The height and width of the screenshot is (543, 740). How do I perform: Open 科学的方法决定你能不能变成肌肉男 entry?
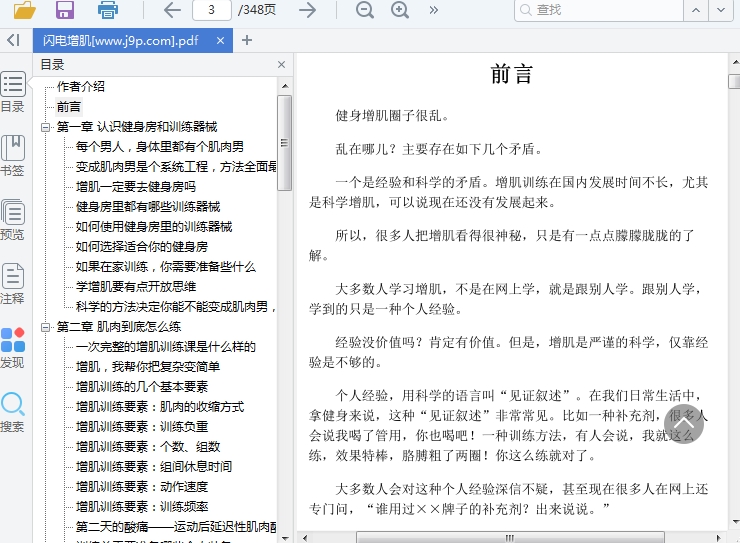click(176, 307)
